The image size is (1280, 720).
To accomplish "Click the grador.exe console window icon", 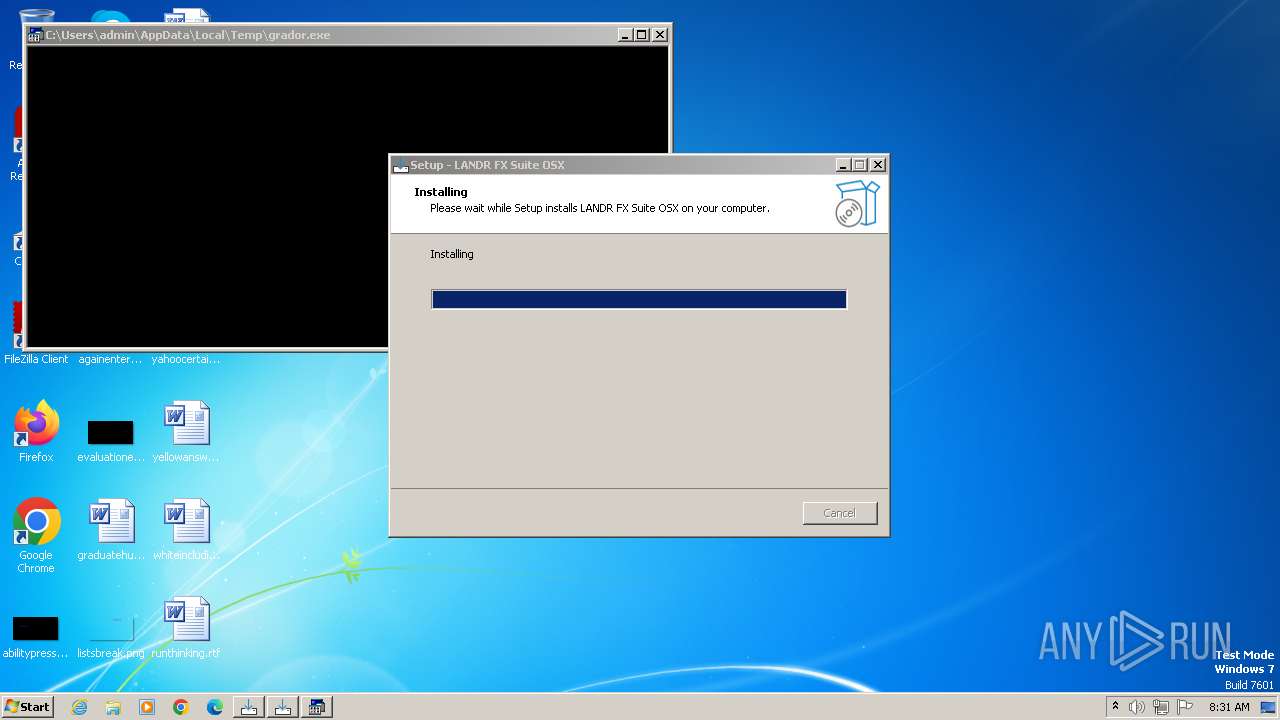I will point(35,35).
